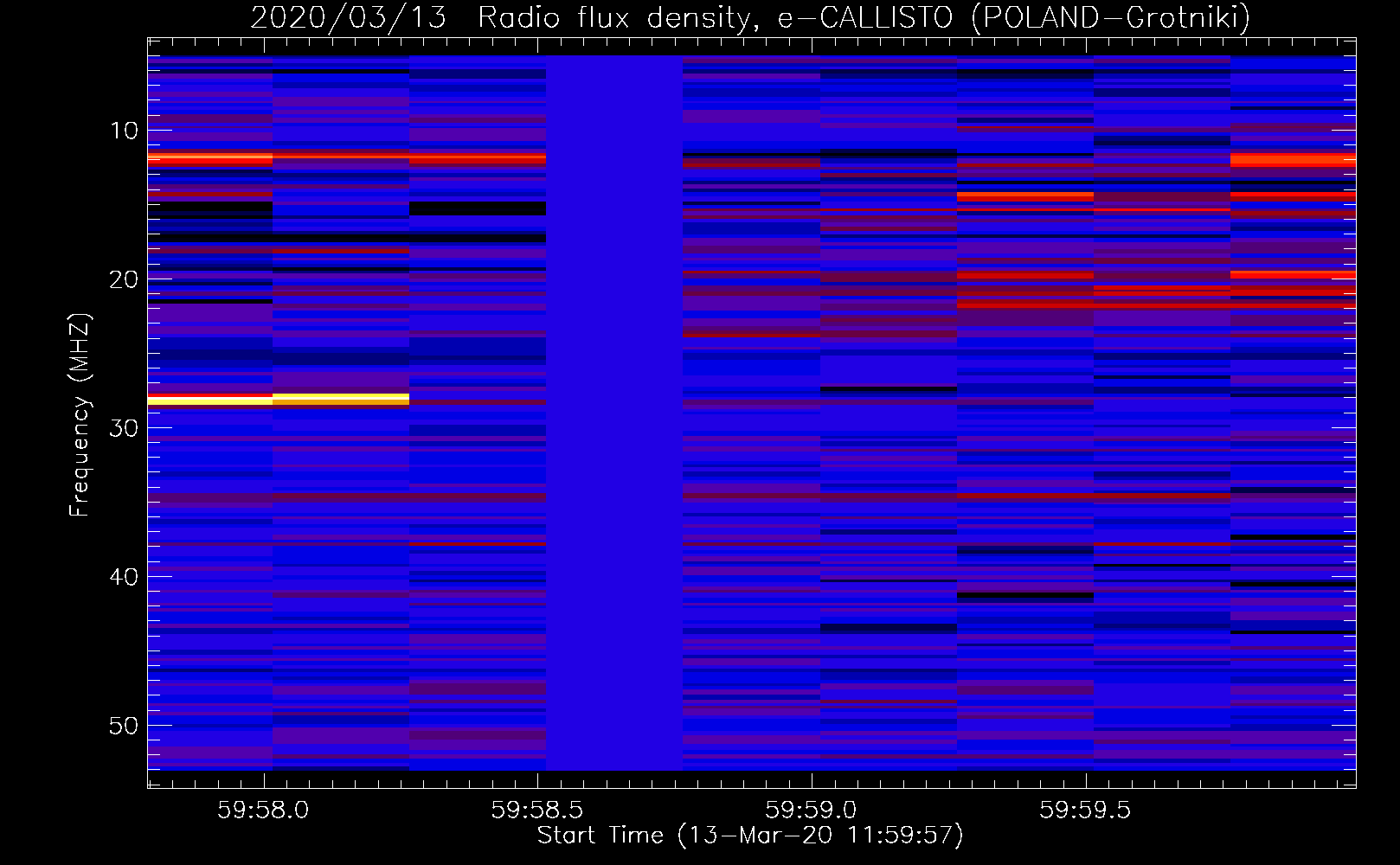The width and height of the screenshot is (1400, 865).
Task: Click the 'Frequency (MHZ)' axis label
Action: (x=80, y=415)
